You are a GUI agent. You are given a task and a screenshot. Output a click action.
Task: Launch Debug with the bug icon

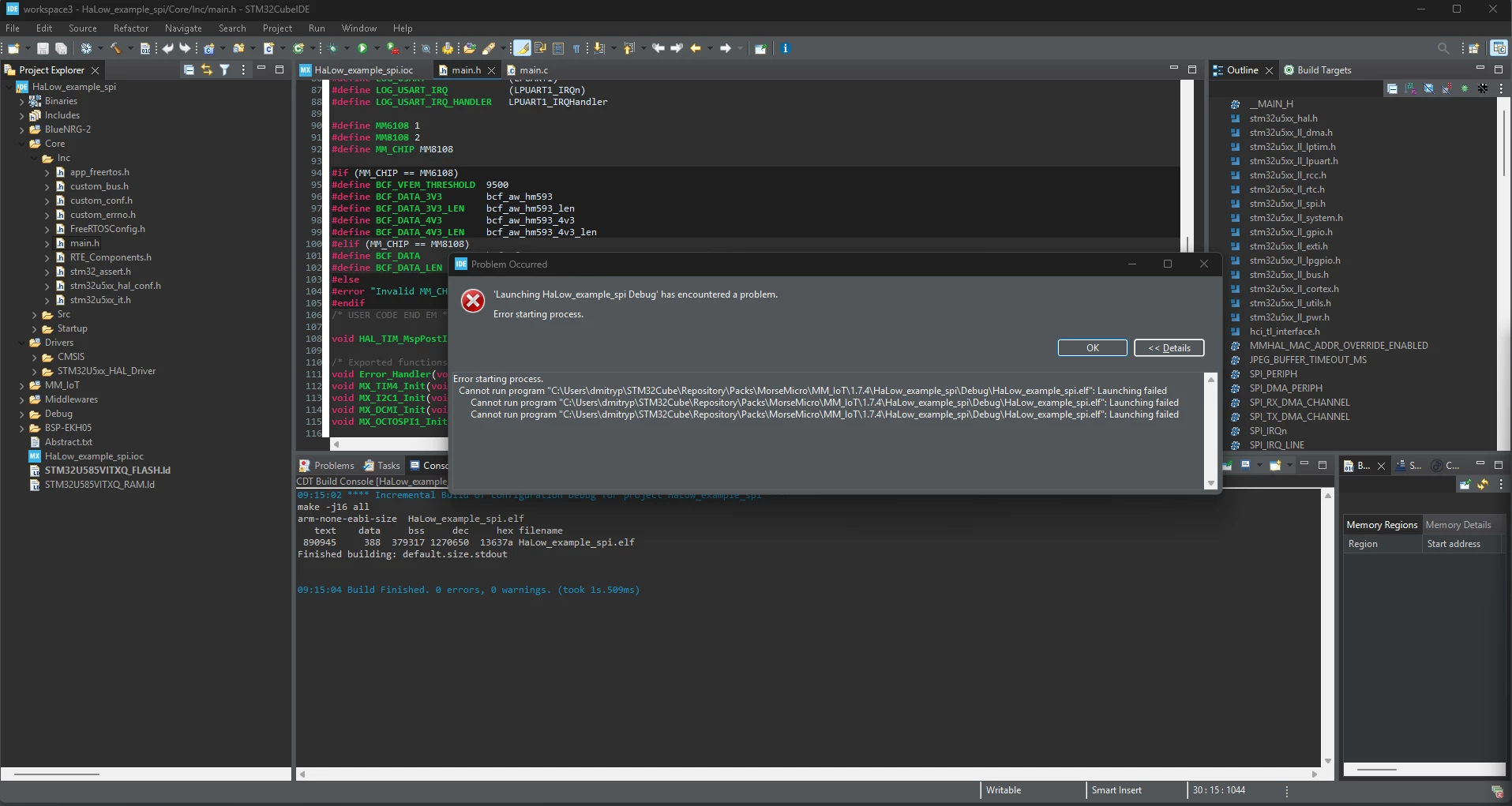click(332, 48)
